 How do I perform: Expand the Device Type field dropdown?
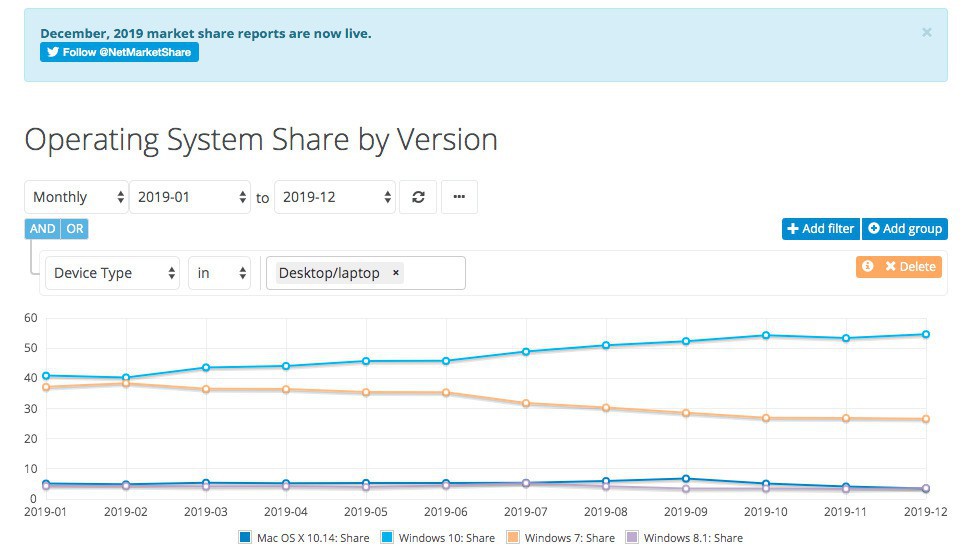pyautogui.click(x=112, y=273)
